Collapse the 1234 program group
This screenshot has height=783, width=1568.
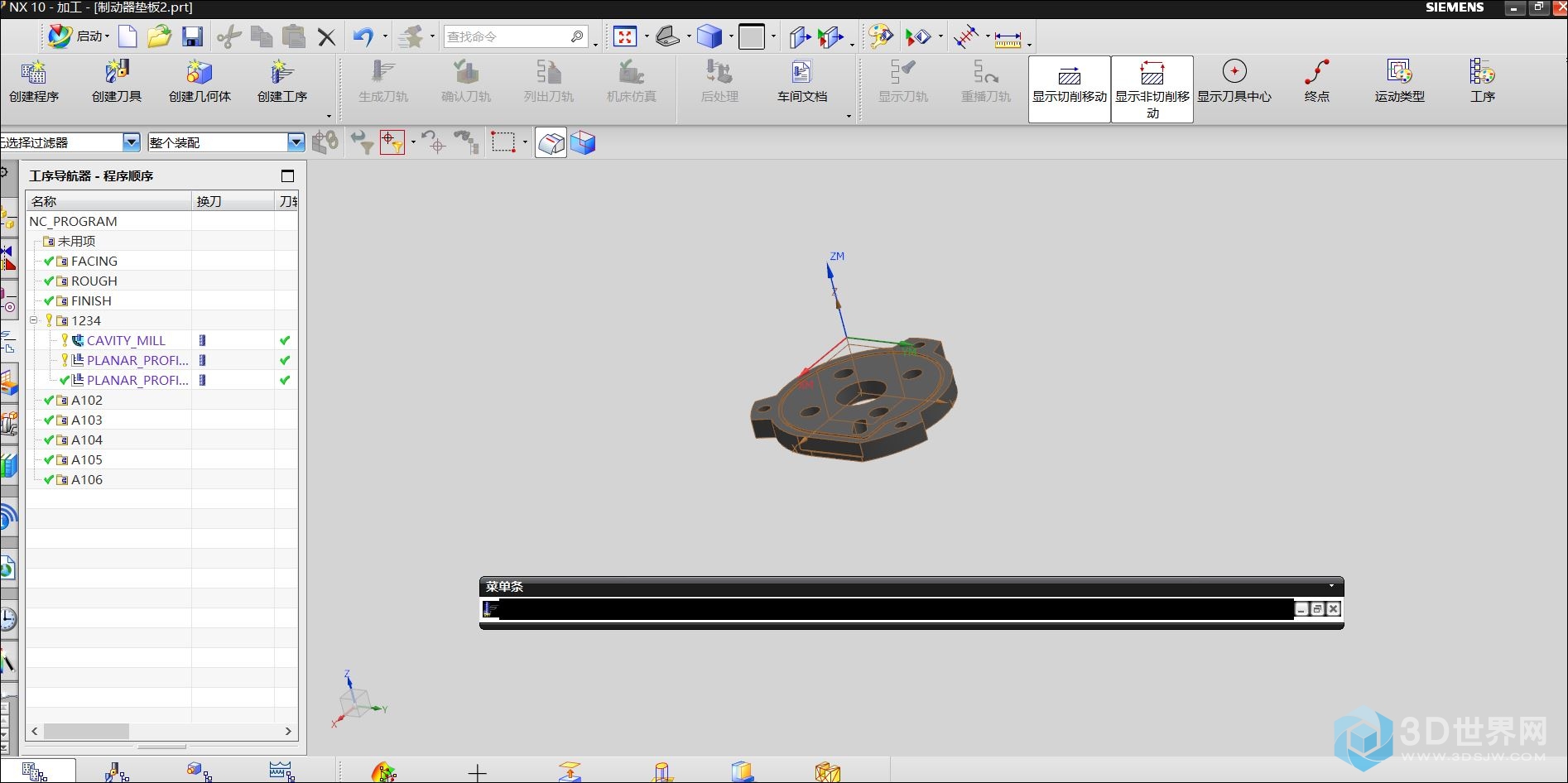pyautogui.click(x=34, y=320)
